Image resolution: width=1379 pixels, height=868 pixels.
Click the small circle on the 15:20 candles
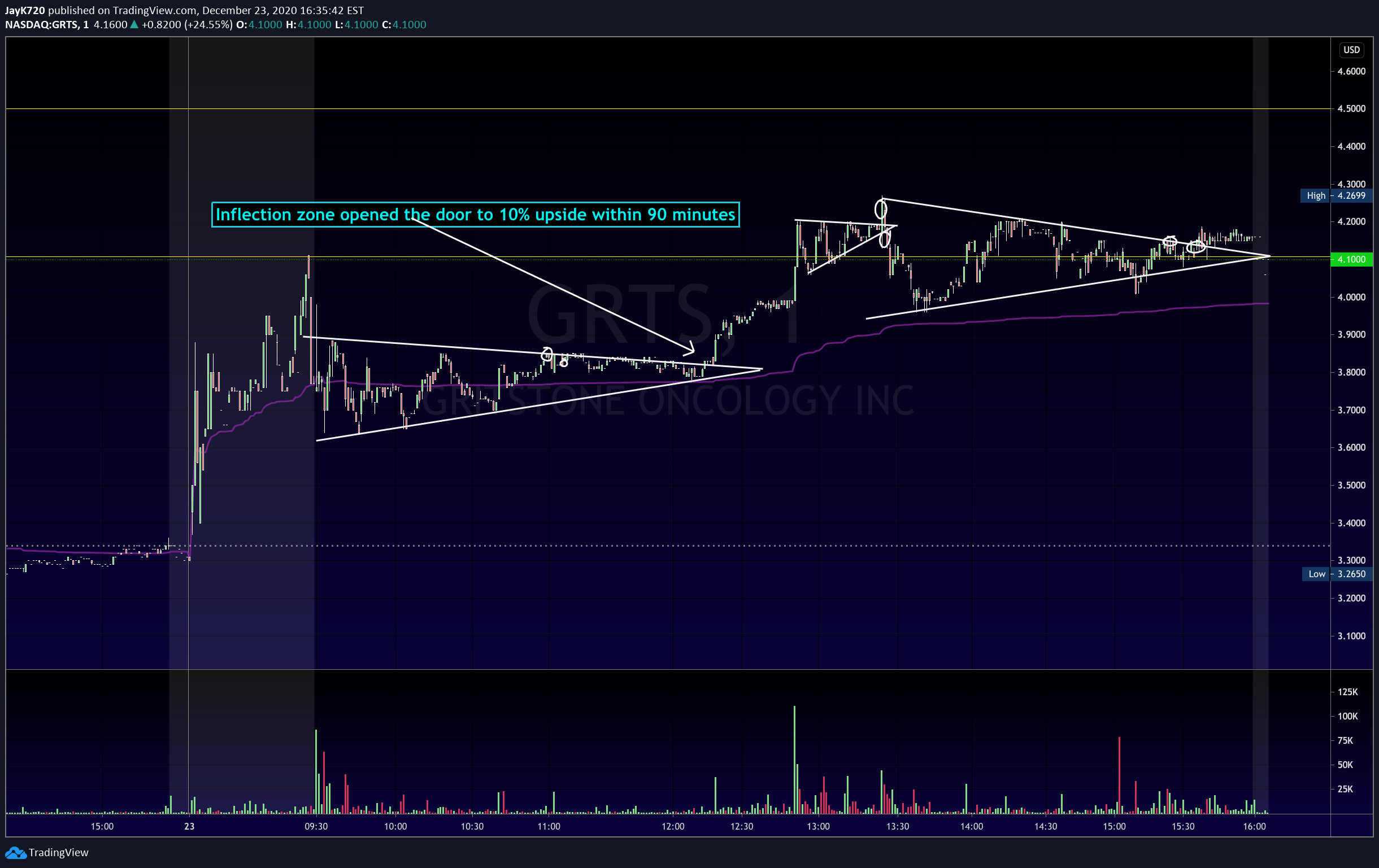click(1170, 241)
